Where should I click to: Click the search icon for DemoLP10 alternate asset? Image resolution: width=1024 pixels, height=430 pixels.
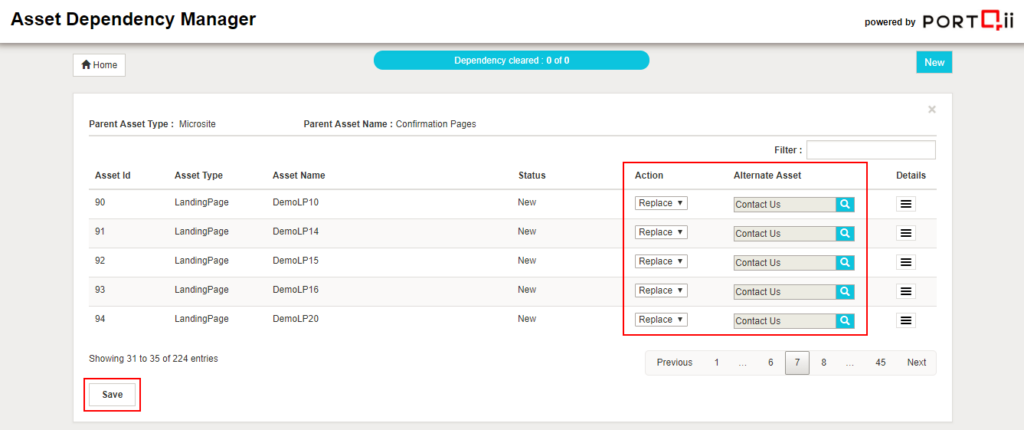(845, 204)
